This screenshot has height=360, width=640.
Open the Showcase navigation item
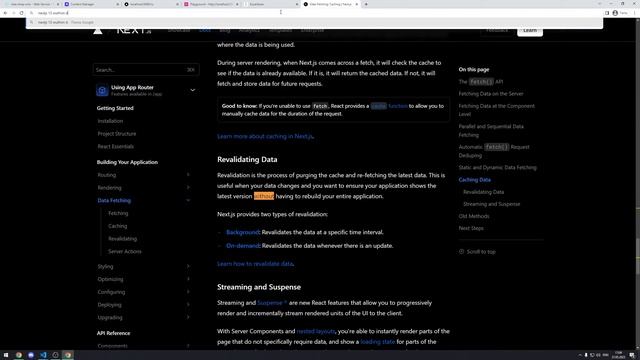179,30
